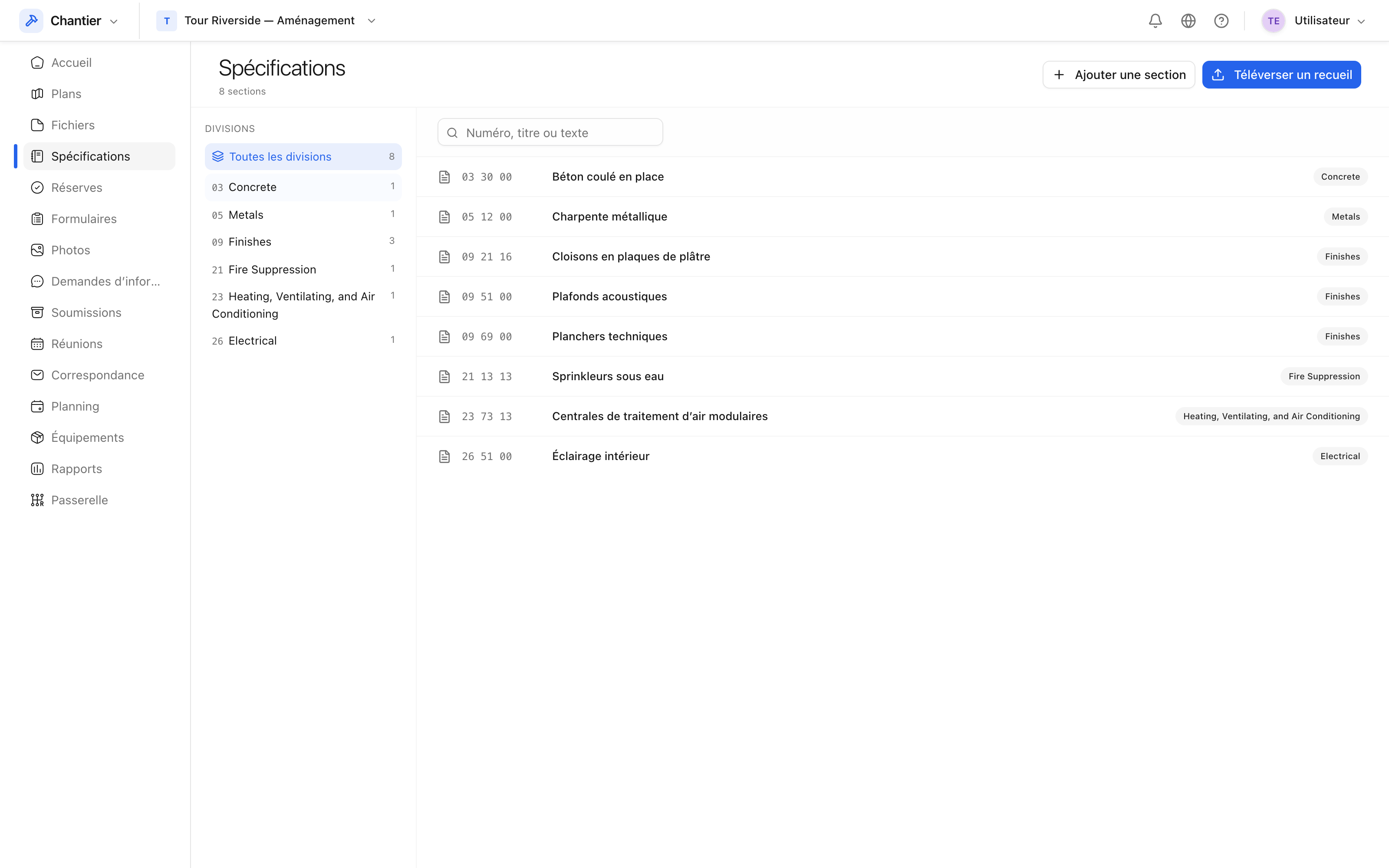1389x868 pixels.
Task: Filter by division 03 Concrete
Action: click(x=303, y=187)
